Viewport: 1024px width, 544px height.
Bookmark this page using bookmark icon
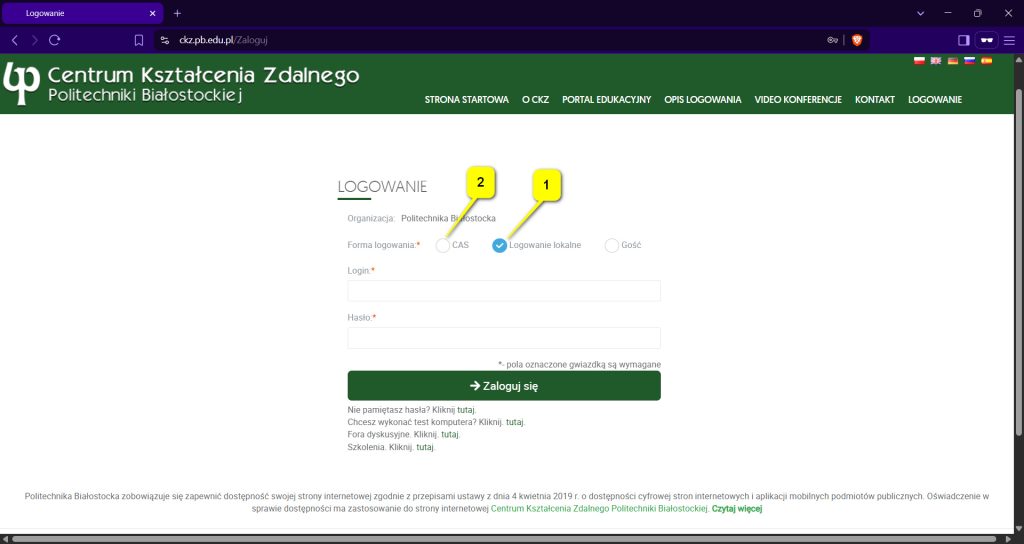pyautogui.click(x=138, y=40)
